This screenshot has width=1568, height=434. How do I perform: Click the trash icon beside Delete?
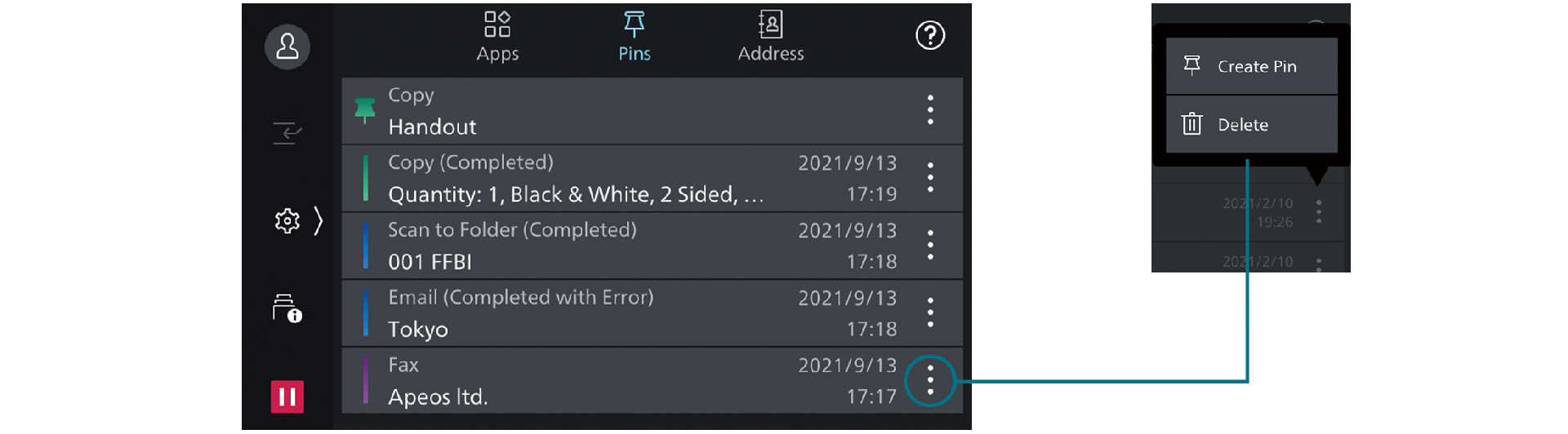click(1192, 124)
